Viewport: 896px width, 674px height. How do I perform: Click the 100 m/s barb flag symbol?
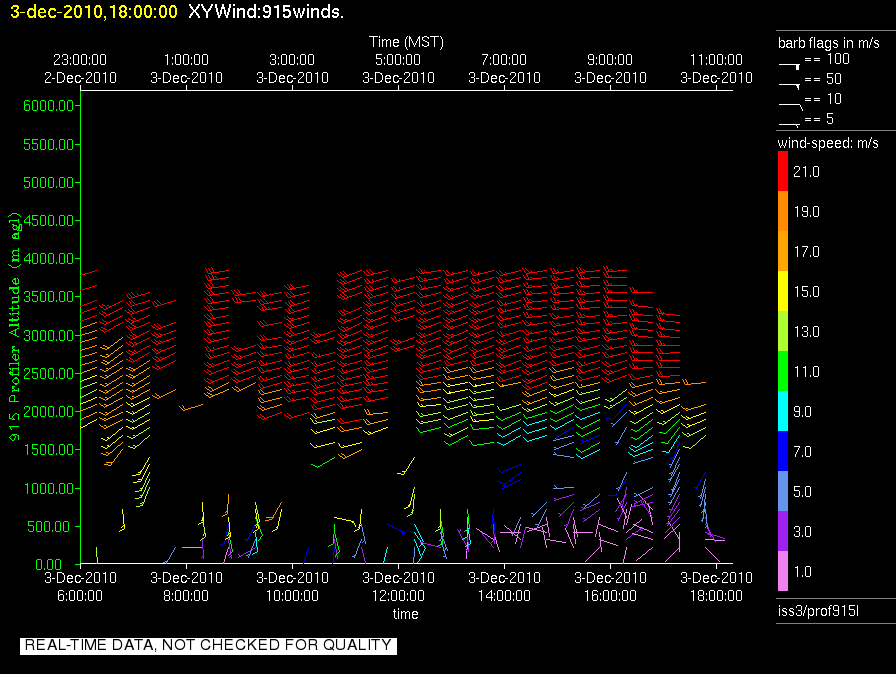[x=789, y=66]
